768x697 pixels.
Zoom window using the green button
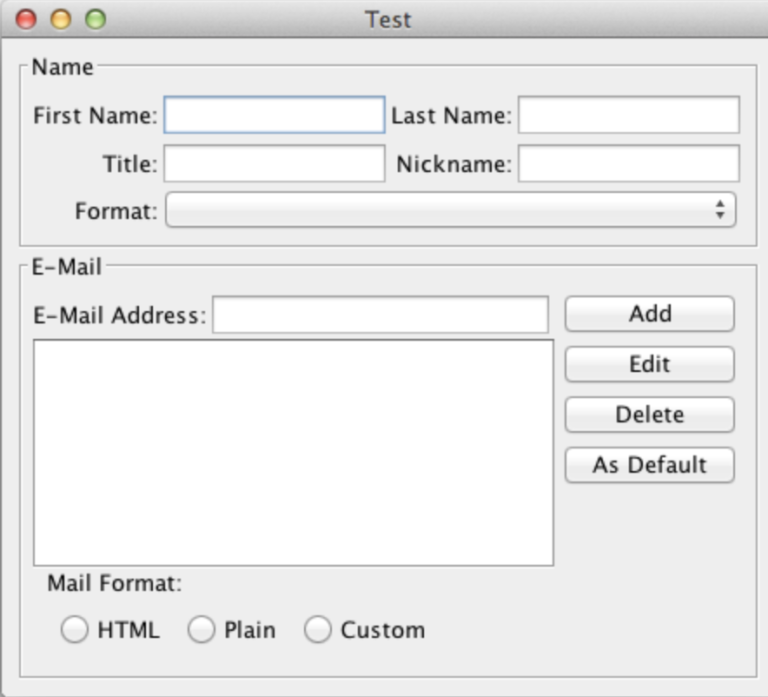[95, 19]
